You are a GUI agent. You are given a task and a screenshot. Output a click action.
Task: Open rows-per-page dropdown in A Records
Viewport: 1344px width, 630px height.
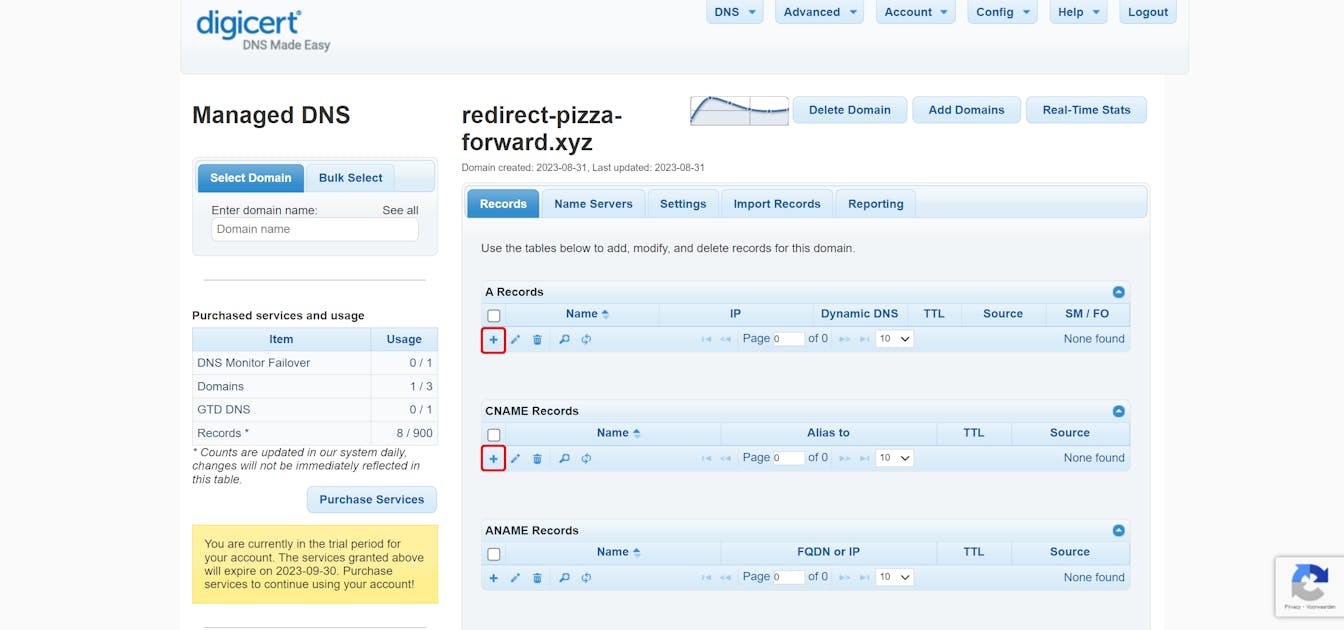[x=894, y=339]
